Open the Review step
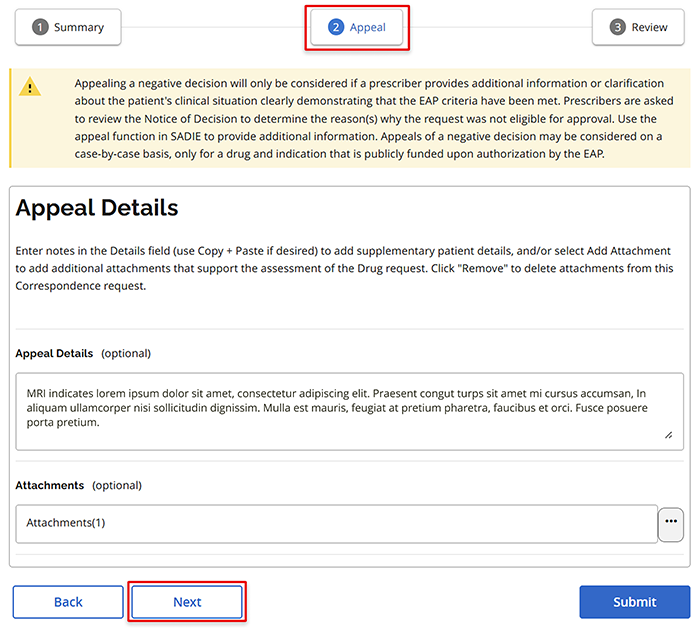This screenshot has width=700, height=630. pyautogui.click(x=638, y=27)
